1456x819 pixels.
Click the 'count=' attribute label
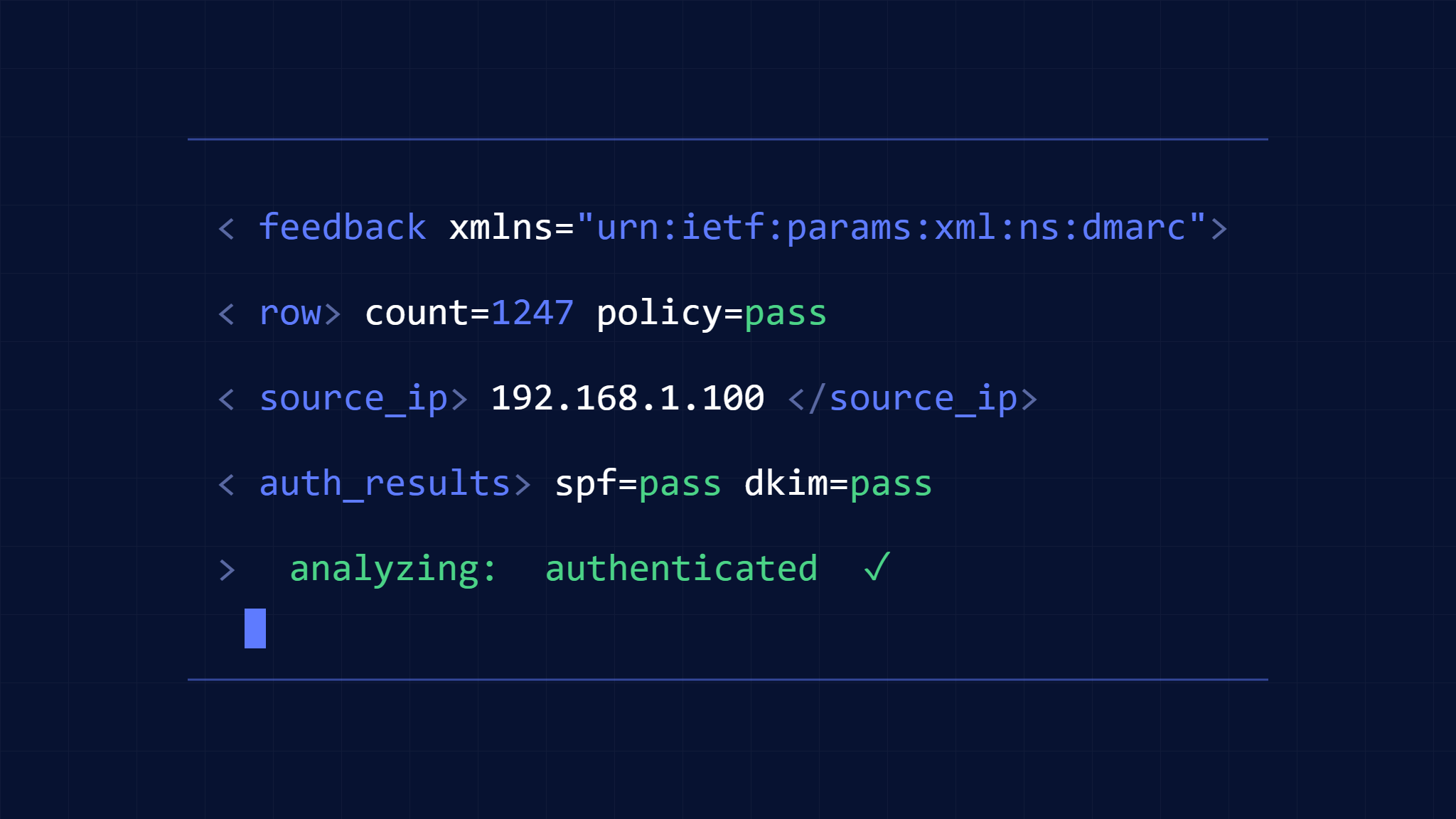click(x=427, y=313)
